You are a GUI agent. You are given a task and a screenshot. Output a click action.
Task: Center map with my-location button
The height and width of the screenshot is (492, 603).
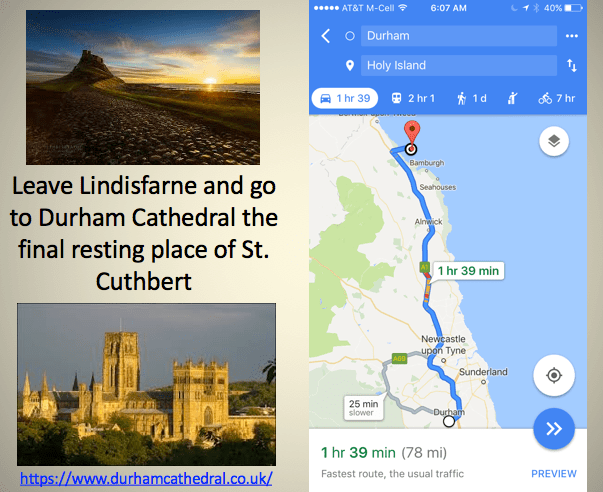tap(553, 376)
